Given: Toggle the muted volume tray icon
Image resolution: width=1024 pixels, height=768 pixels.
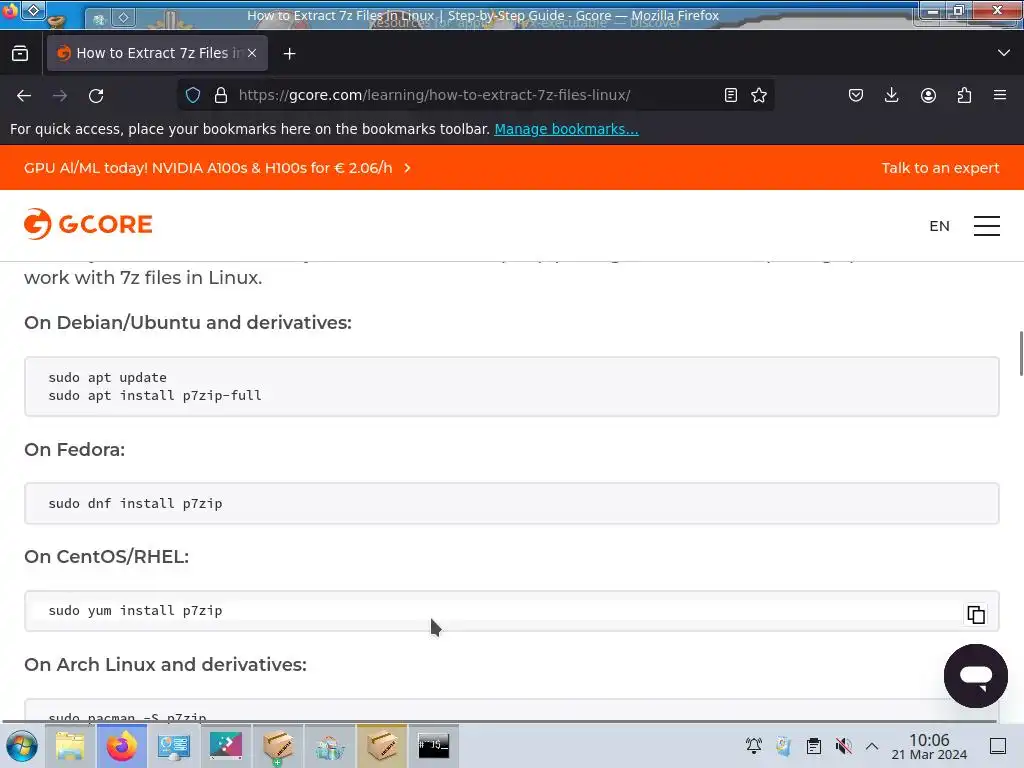Looking at the screenshot, I should point(844,746).
